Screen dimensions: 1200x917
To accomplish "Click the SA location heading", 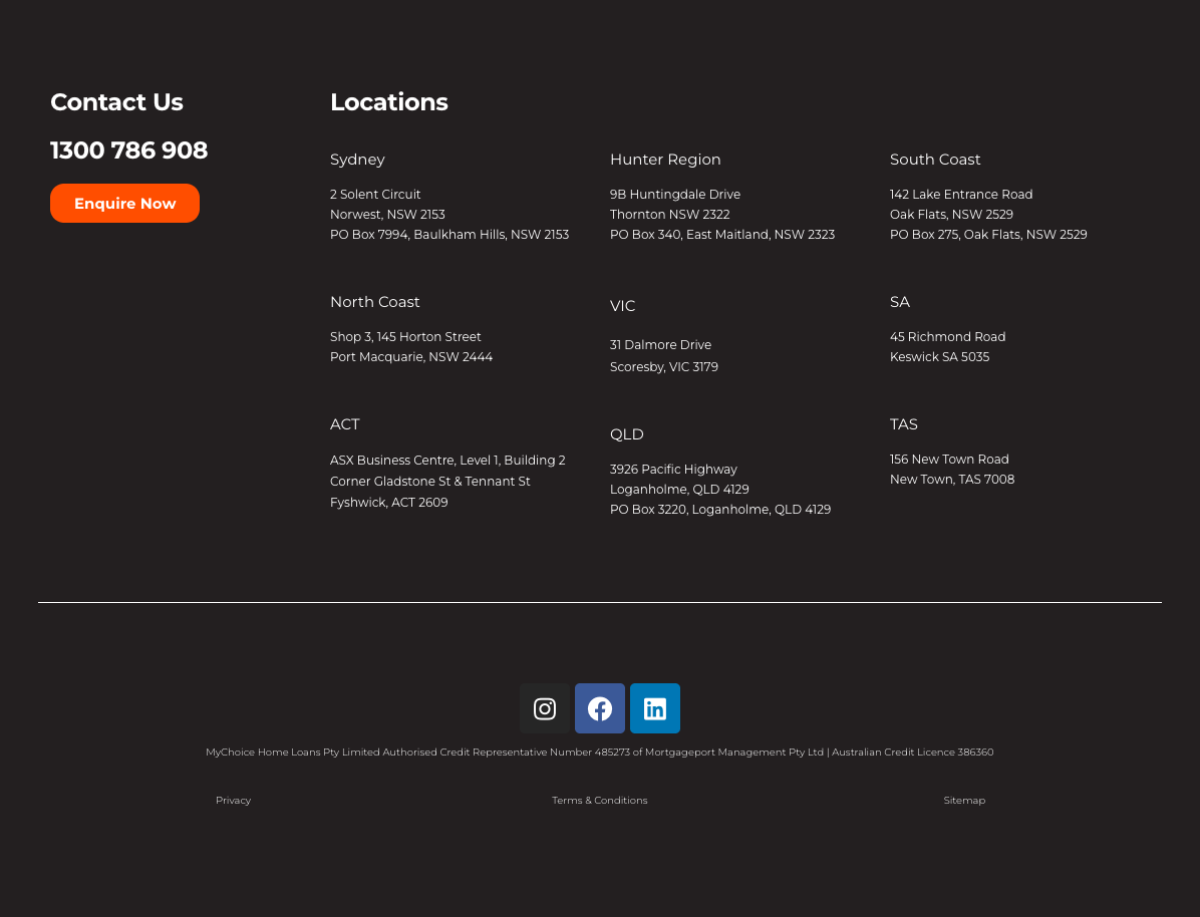I will click(900, 302).
